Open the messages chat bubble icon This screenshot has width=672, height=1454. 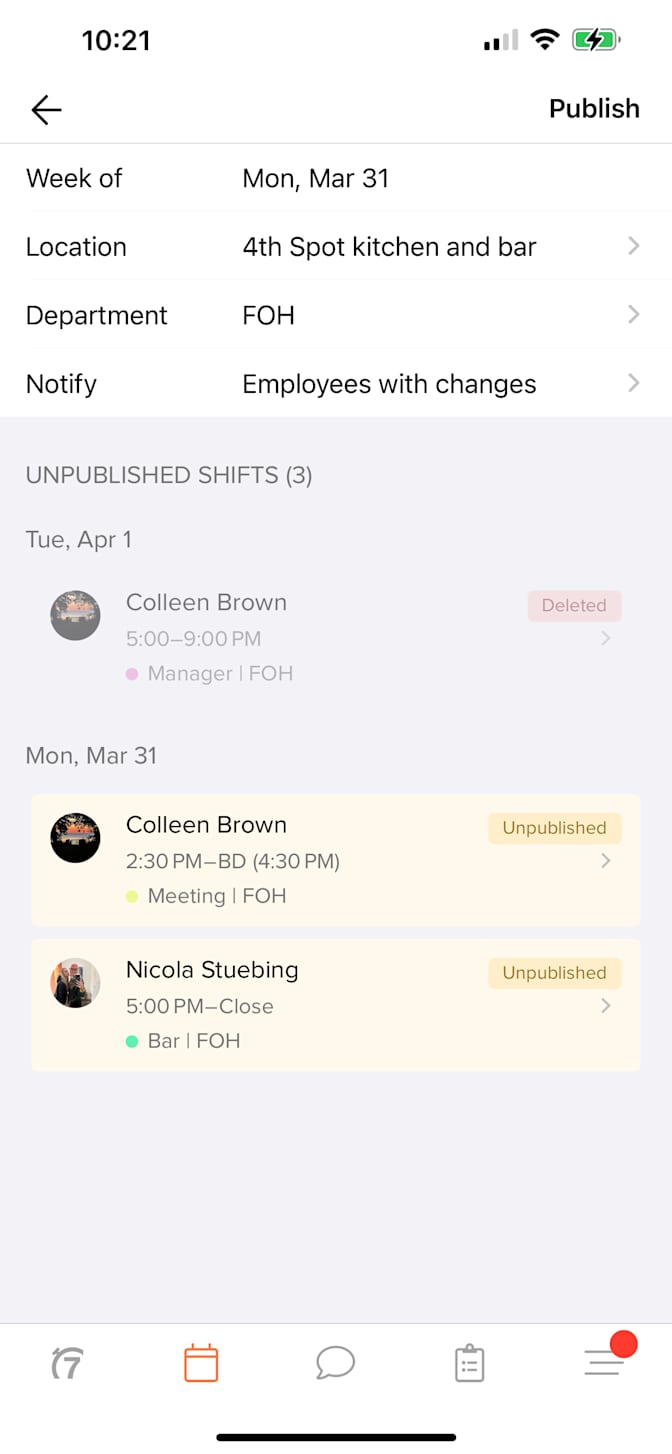[335, 1362]
